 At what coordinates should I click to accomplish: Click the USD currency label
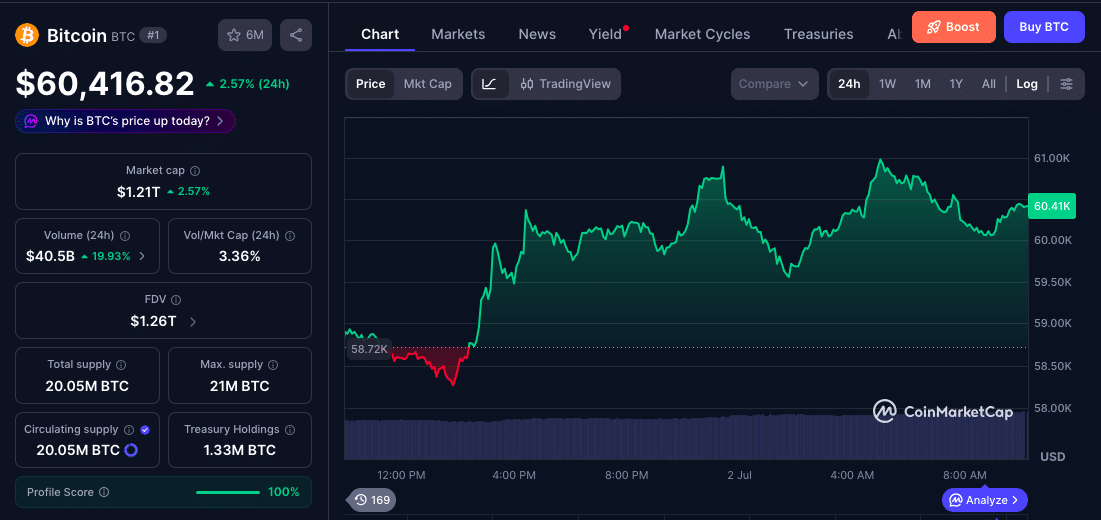click(x=1053, y=457)
